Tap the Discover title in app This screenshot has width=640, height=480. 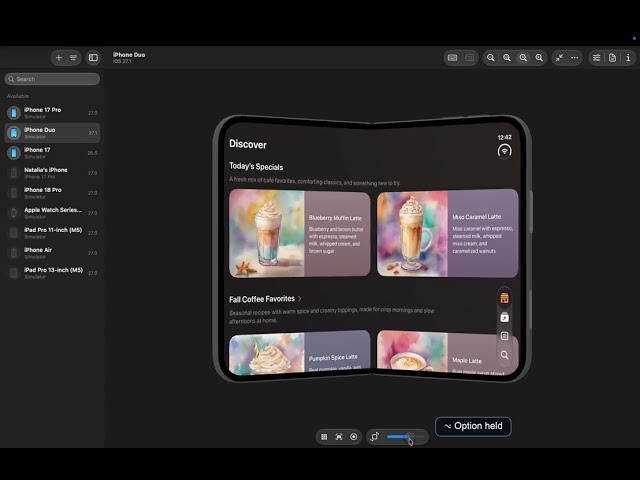[248, 144]
